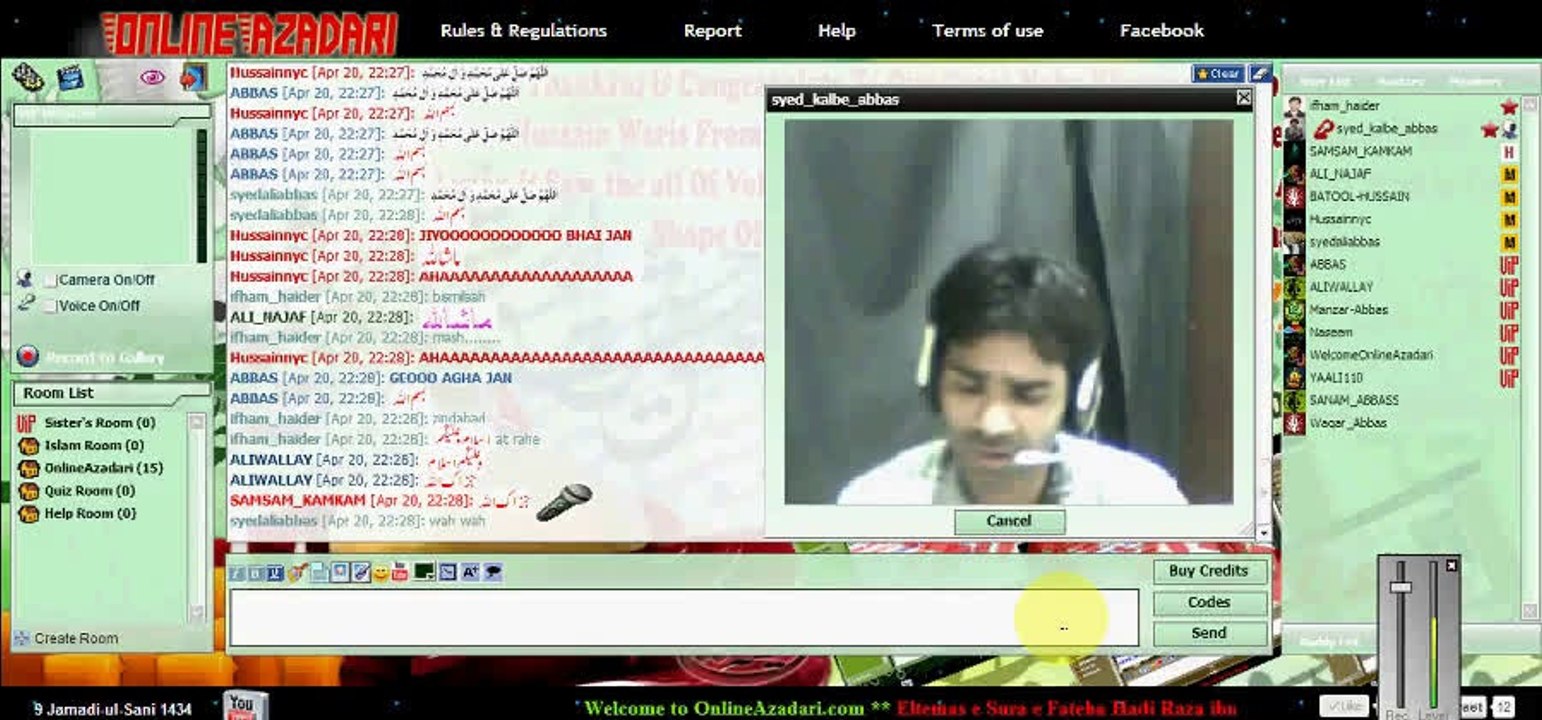Click the star badge beside ifham_haider

click(x=1509, y=106)
